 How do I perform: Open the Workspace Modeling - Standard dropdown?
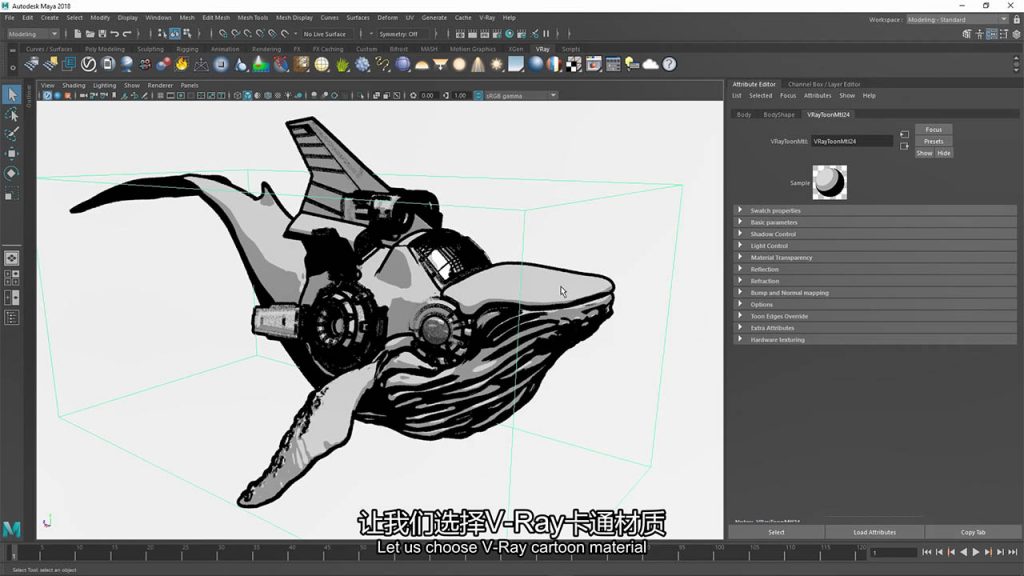coord(957,20)
